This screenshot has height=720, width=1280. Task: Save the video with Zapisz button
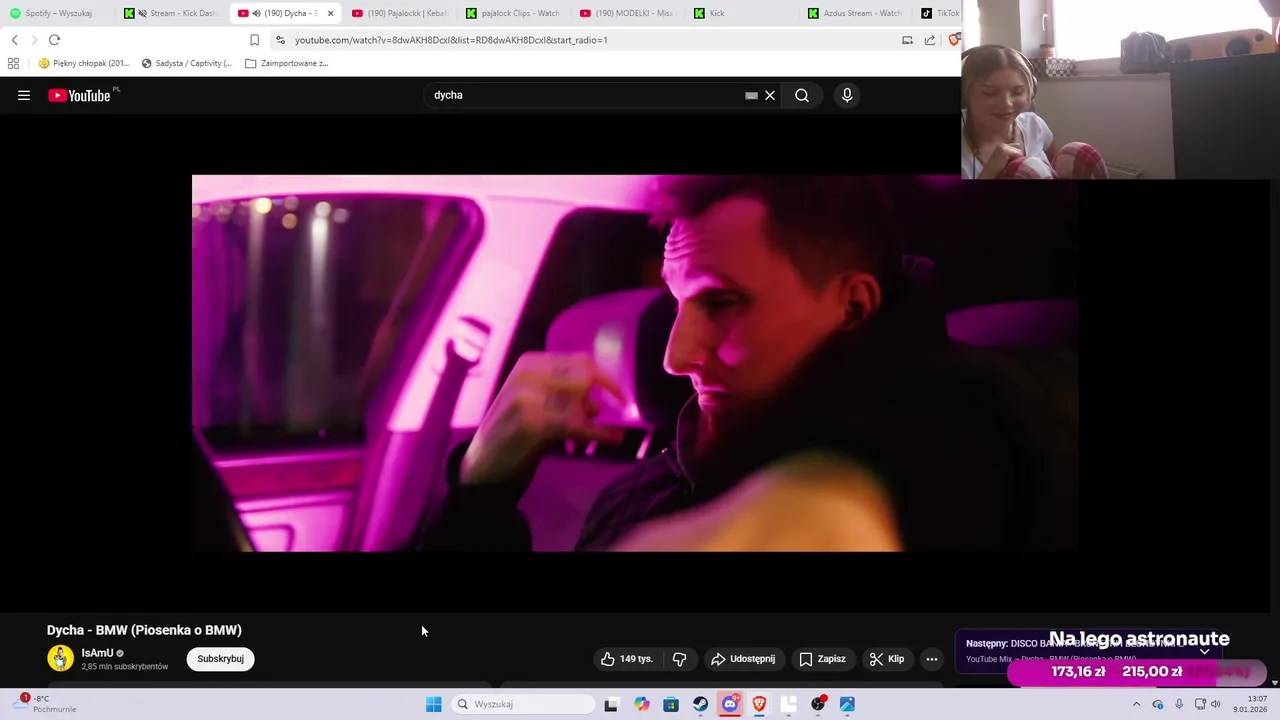(x=822, y=659)
